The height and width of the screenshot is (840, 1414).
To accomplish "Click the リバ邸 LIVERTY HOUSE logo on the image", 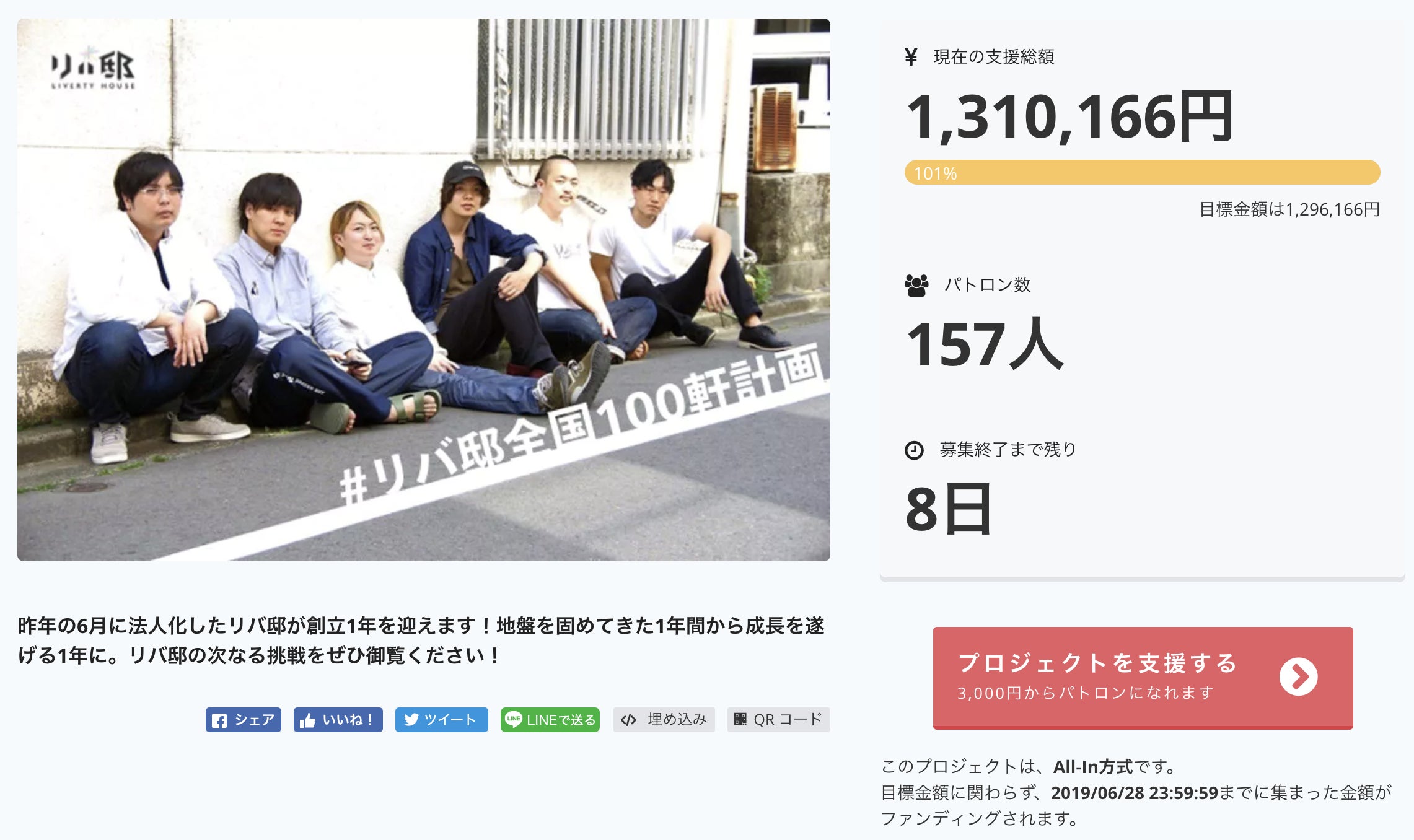I will [93, 68].
